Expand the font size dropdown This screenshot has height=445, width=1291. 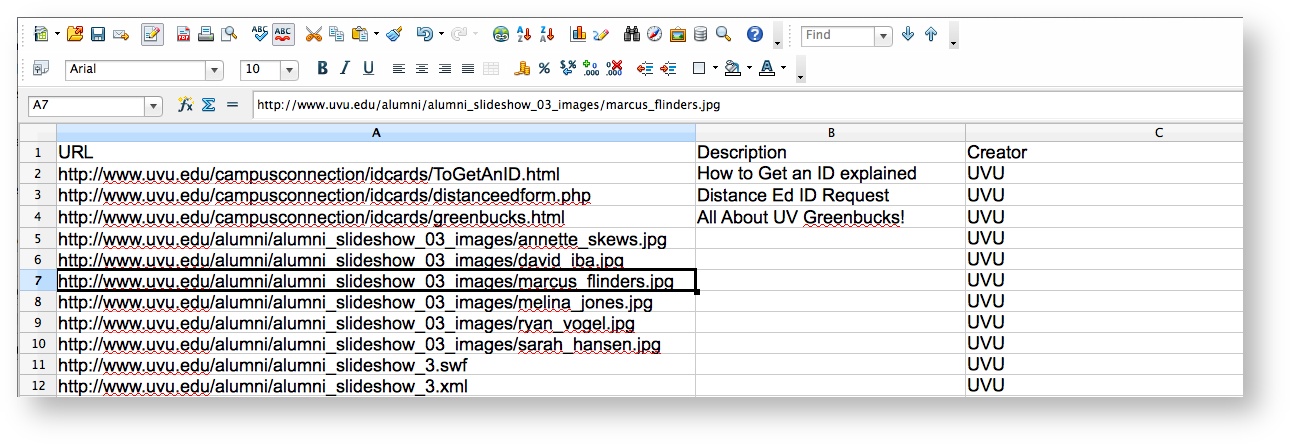tap(289, 70)
